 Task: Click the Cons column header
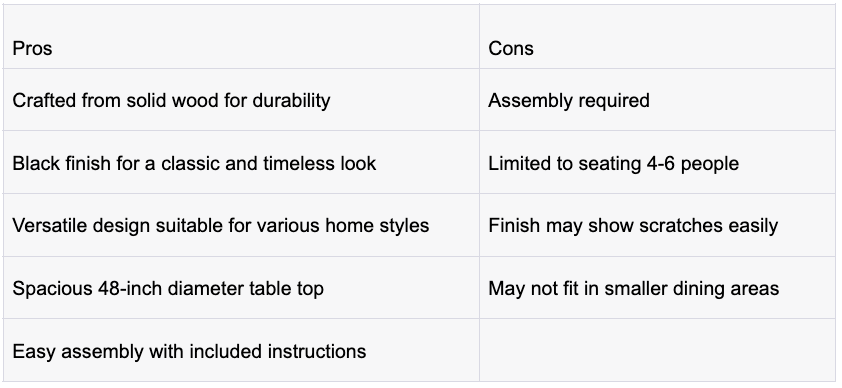[657, 36]
